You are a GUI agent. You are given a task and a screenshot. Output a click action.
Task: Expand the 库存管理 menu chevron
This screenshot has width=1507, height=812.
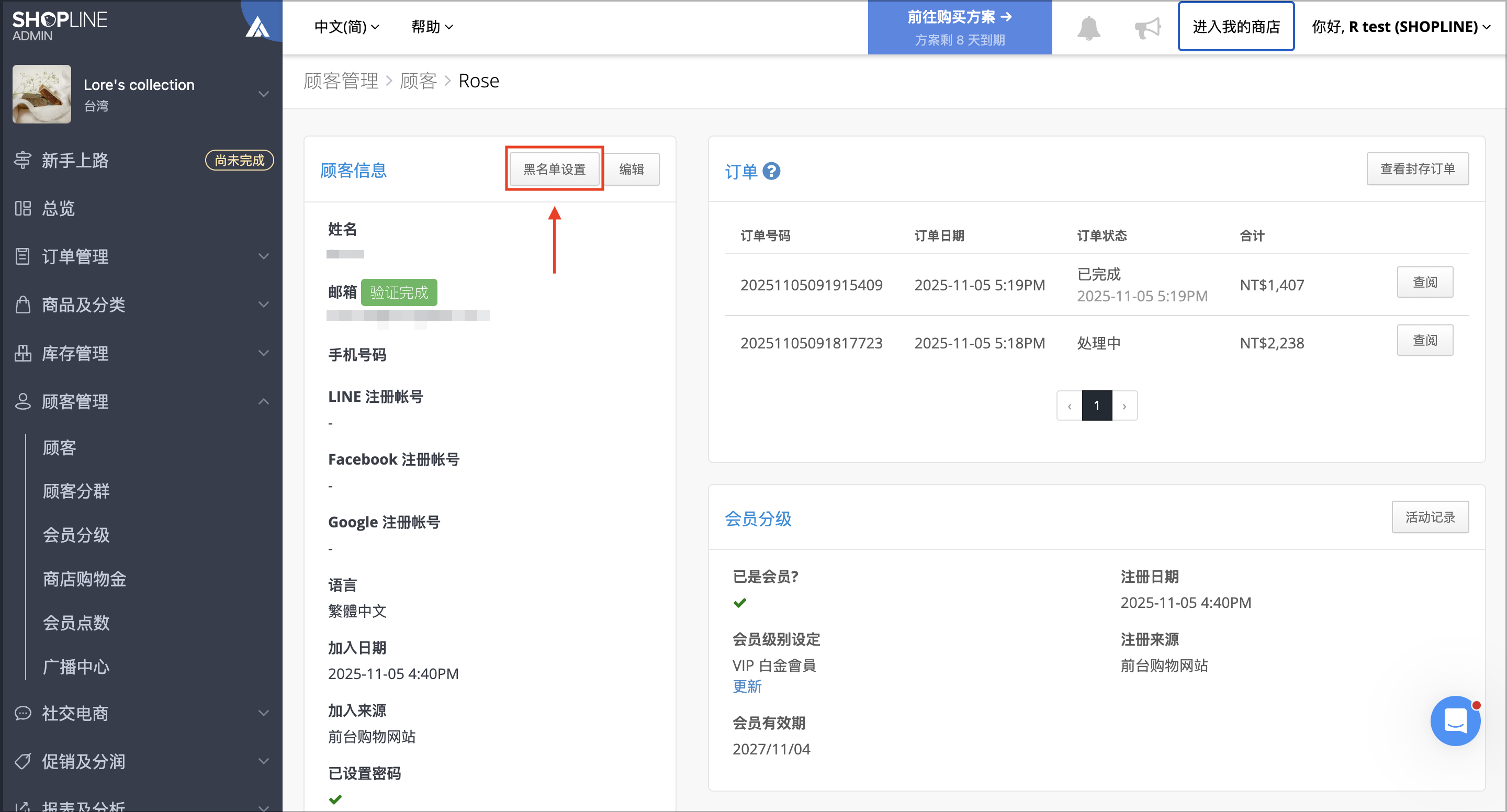(264, 353)
